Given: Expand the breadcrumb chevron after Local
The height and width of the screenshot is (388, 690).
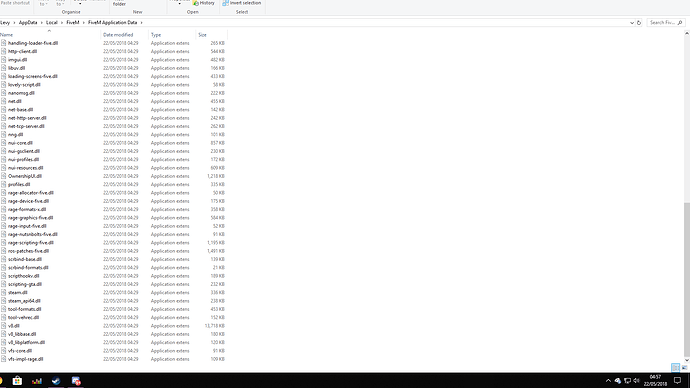Looking at the screenshot, I should [62, 22].
